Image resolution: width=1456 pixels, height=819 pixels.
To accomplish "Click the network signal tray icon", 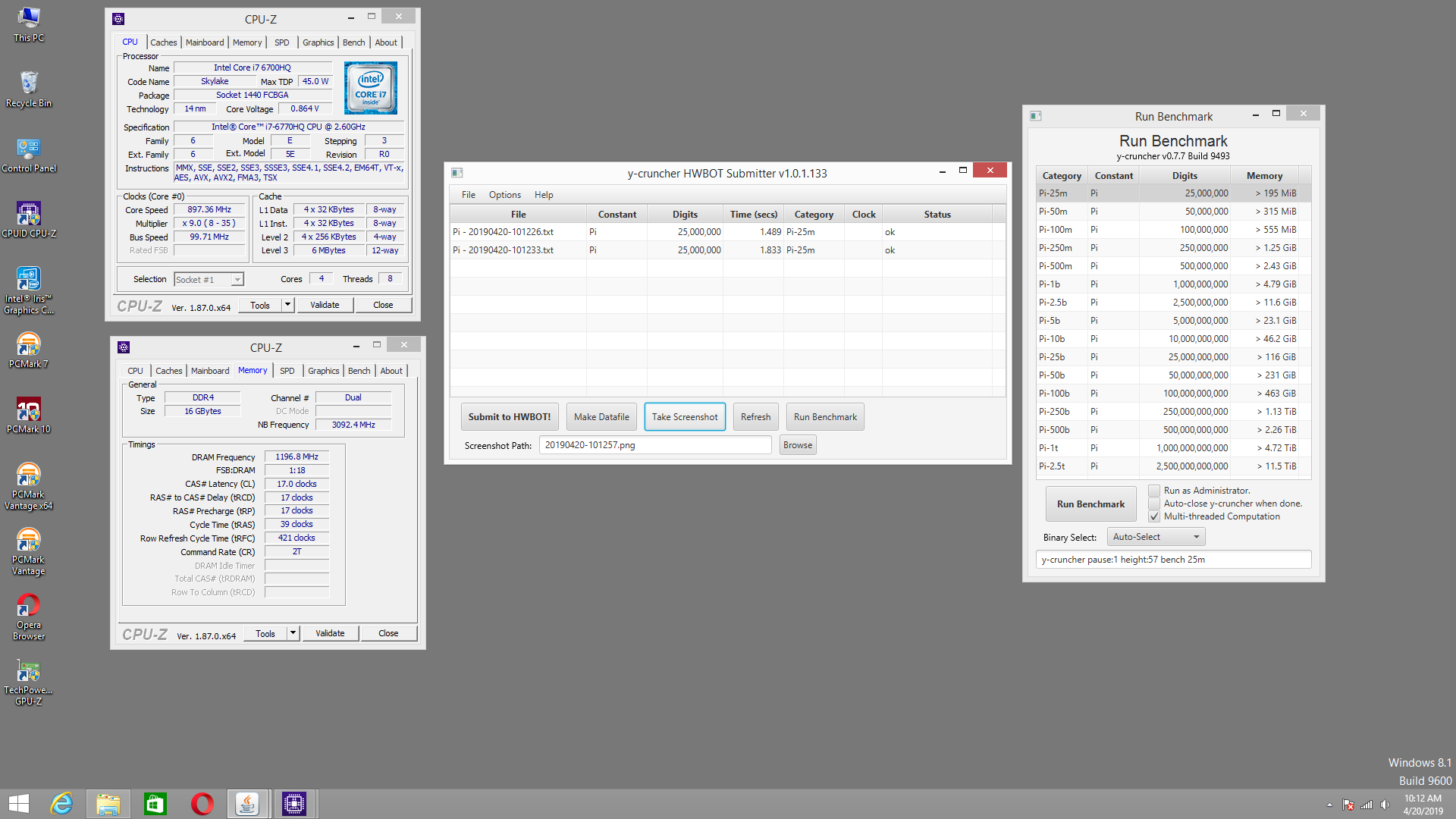I will [x=1367, y=805].
